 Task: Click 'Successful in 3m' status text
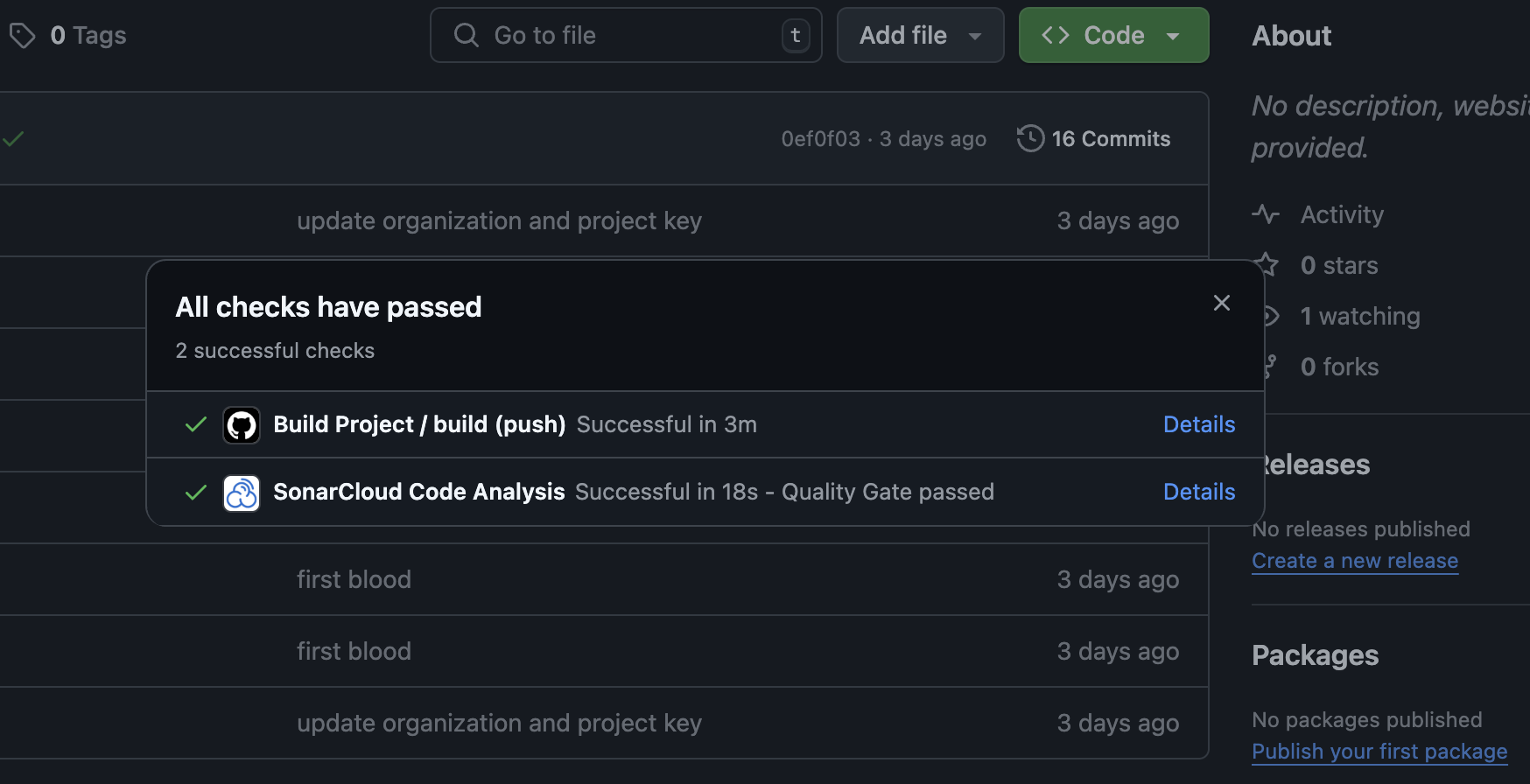[667, 424]
